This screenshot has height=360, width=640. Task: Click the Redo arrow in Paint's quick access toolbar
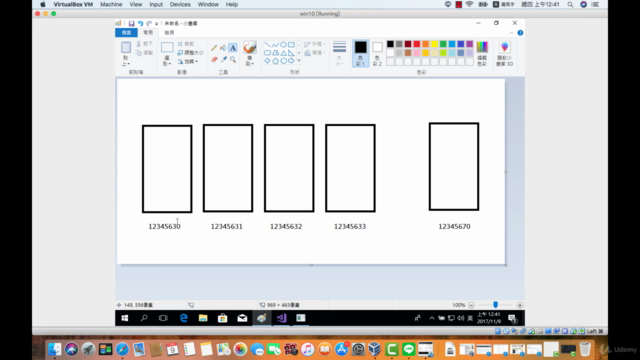tap(149, 24)
